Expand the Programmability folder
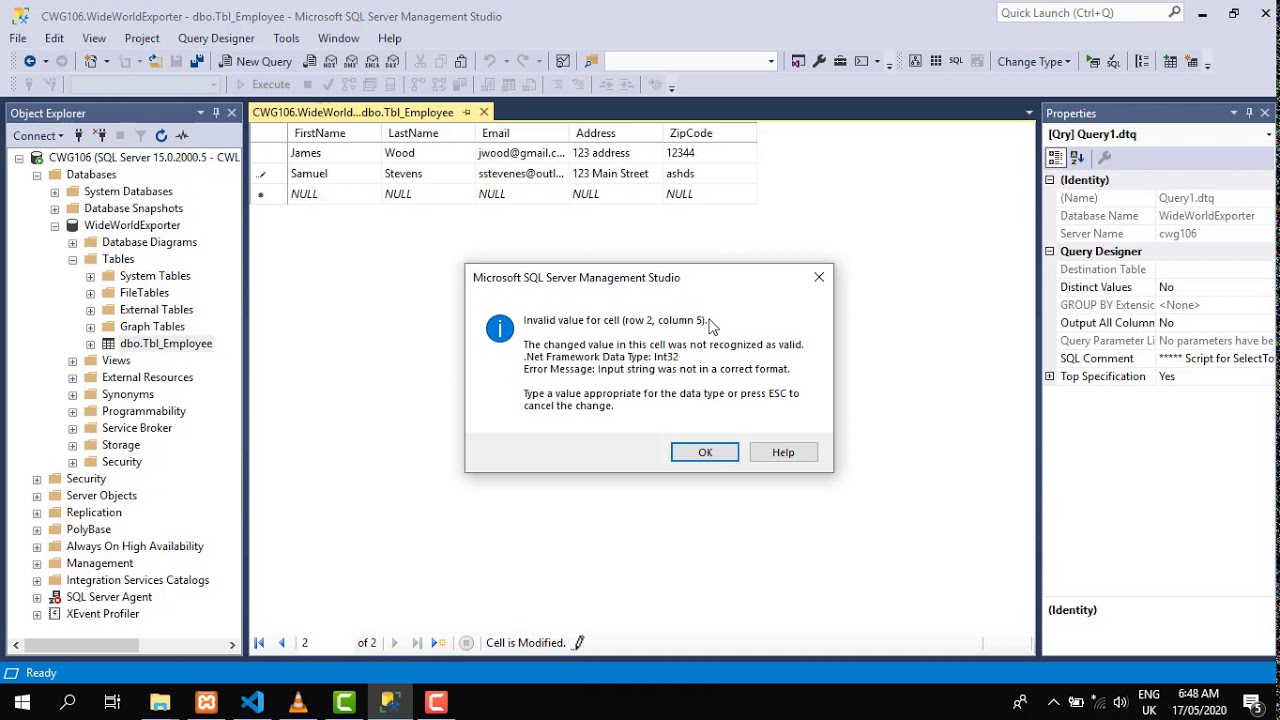The image size is (1280, 720). click(x=73, y=412)
